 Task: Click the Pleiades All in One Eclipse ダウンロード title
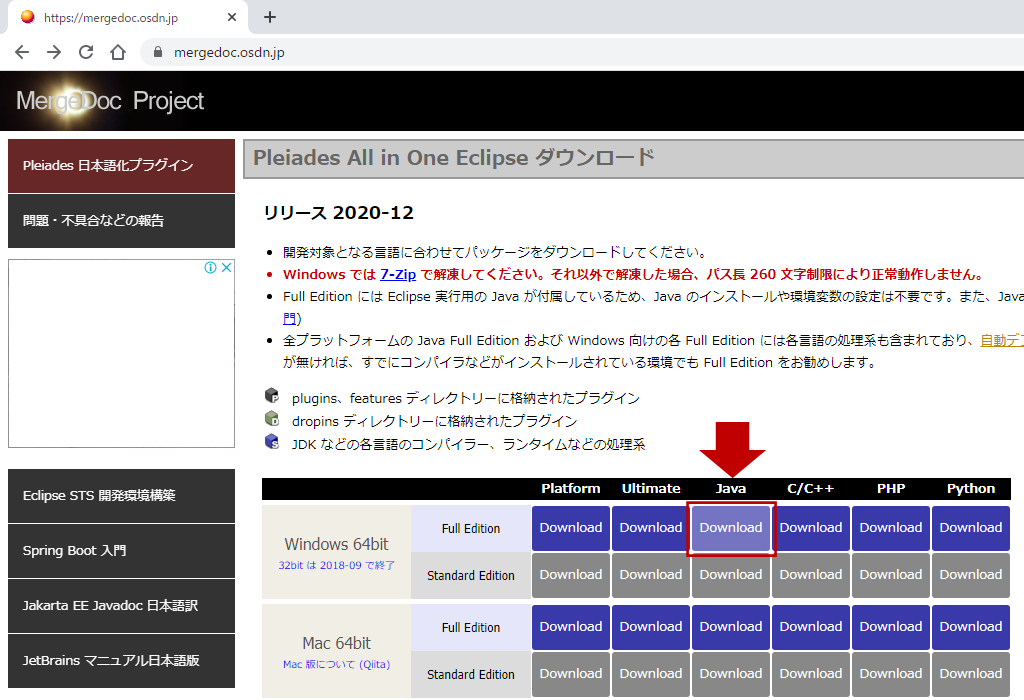pos(454,158)
